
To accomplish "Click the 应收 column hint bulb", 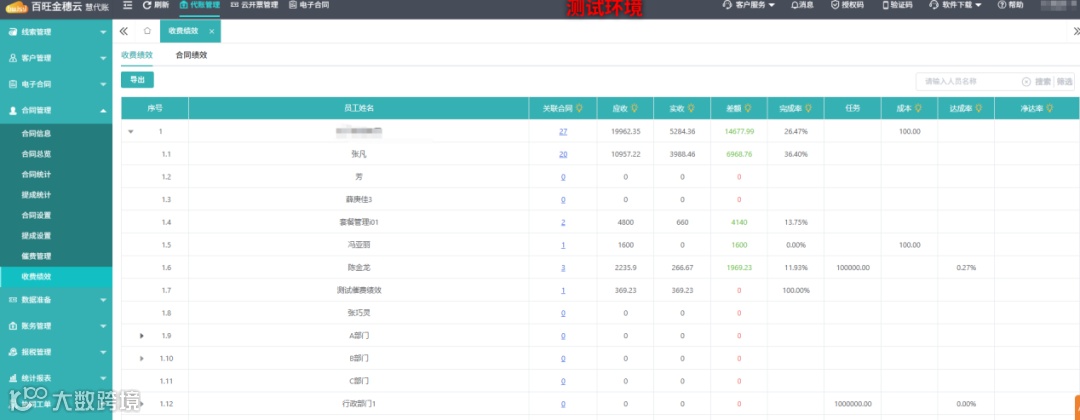I will 633,108.
